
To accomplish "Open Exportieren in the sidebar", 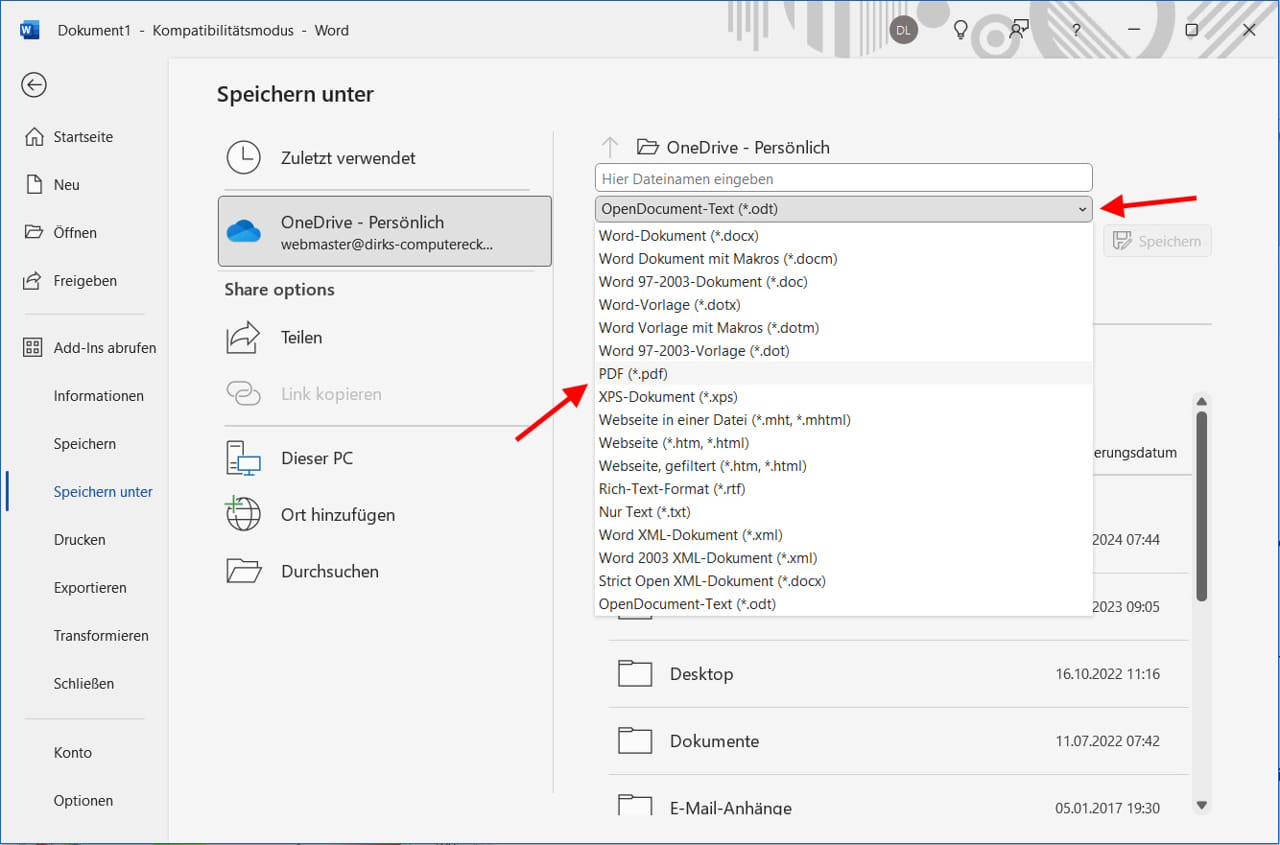I will coord(90,588).
